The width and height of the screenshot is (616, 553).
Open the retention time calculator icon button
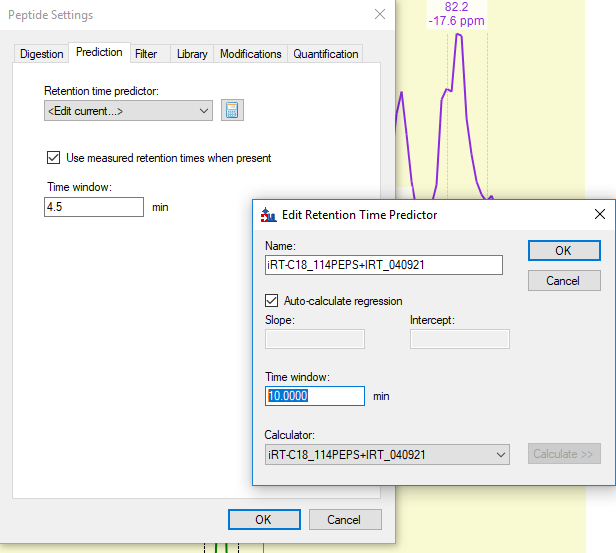coord(232,110)
